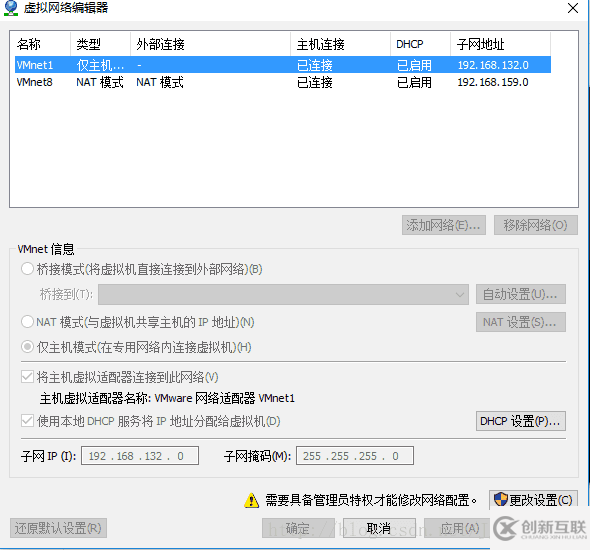
Task: Click 还原默认设置(R) button
Action: point(58,528)
